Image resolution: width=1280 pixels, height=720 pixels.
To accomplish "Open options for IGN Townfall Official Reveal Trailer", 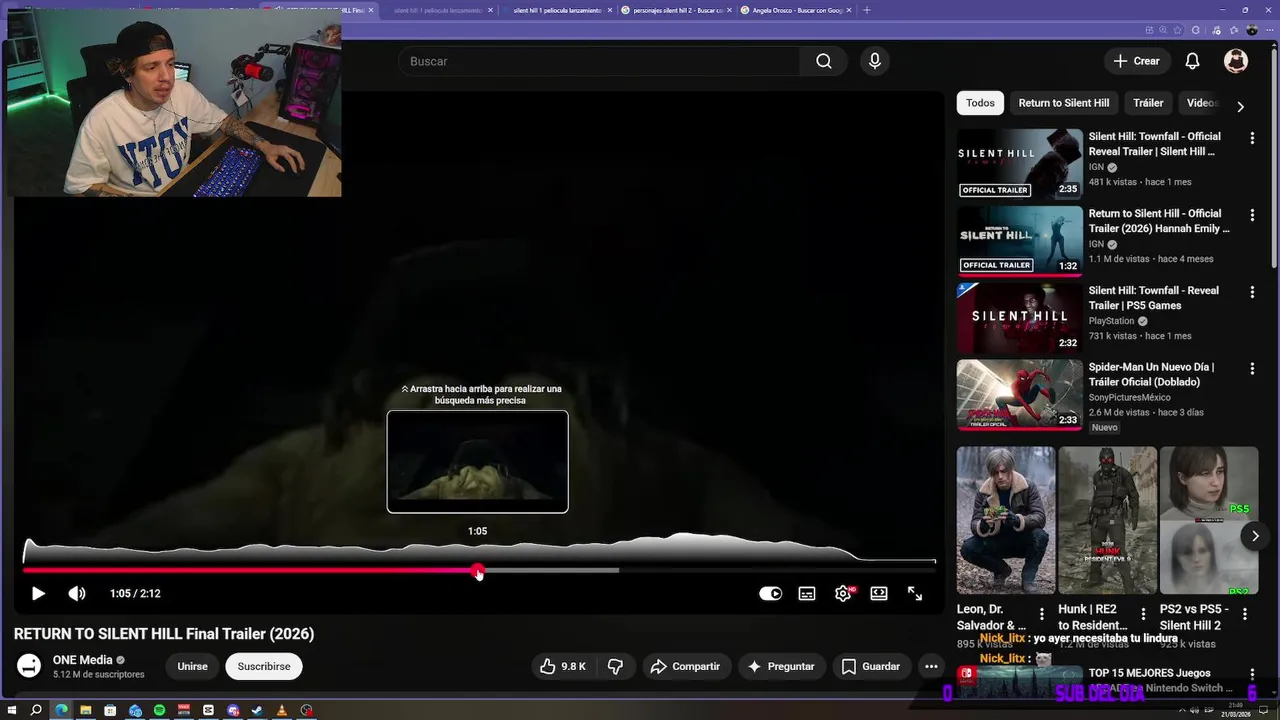I will (x=1252, y=138).
